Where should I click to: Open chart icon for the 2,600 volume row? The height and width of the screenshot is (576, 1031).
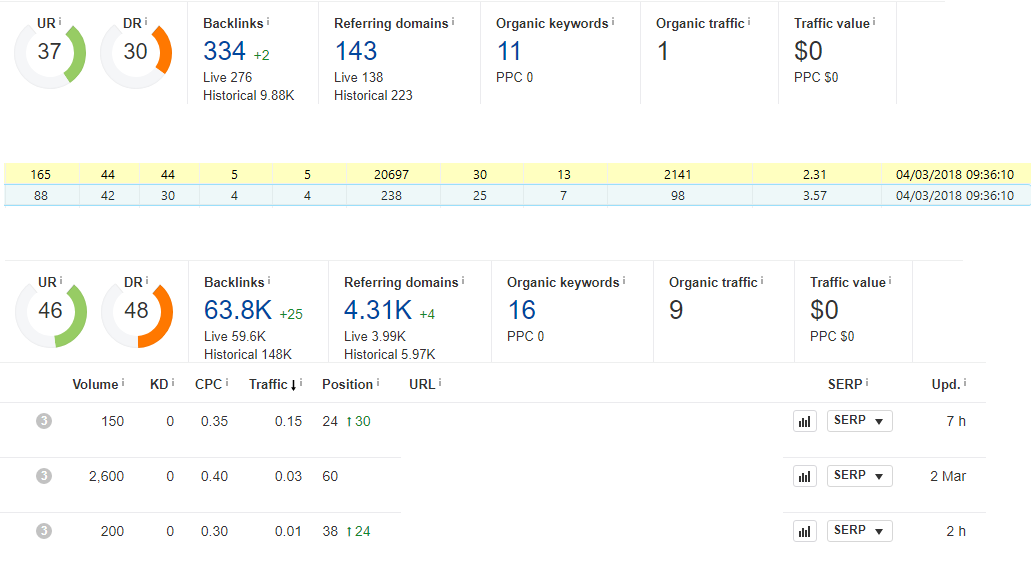(x=805, y=476)
